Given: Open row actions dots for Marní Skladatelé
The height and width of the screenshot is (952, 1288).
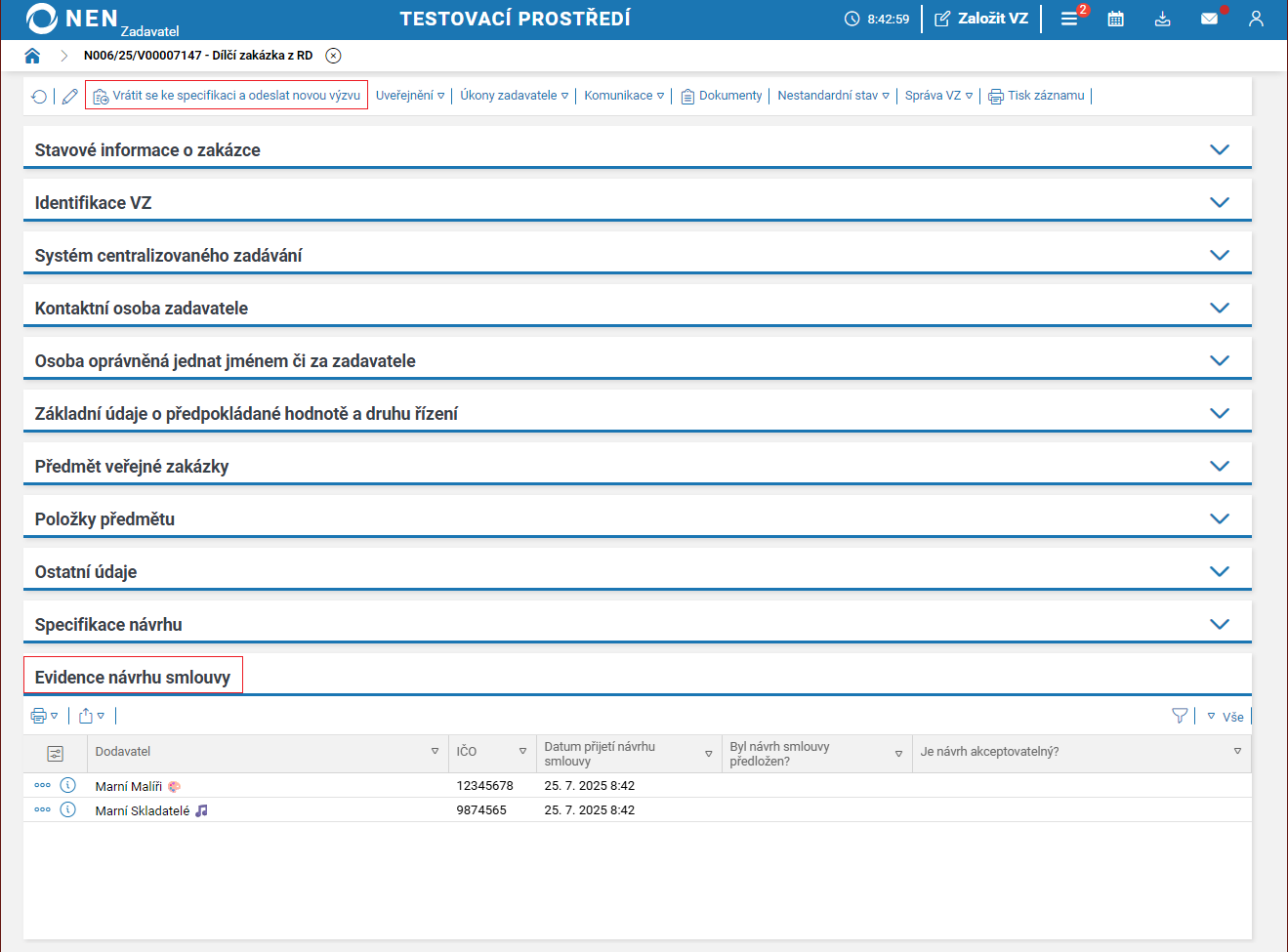Looking at the screenshot, I should pos(42,809).
